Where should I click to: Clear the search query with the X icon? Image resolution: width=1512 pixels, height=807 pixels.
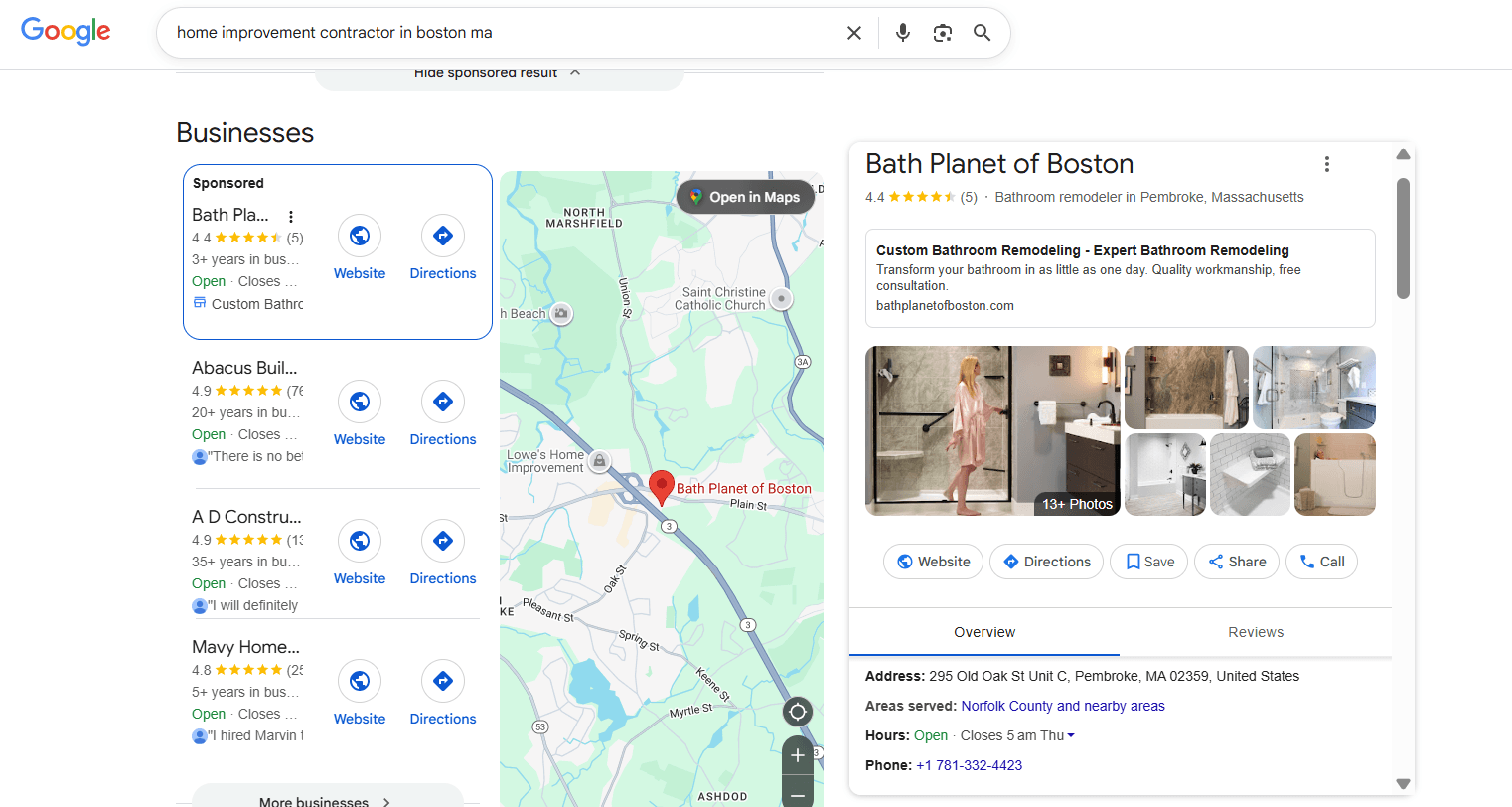[853, 32]
